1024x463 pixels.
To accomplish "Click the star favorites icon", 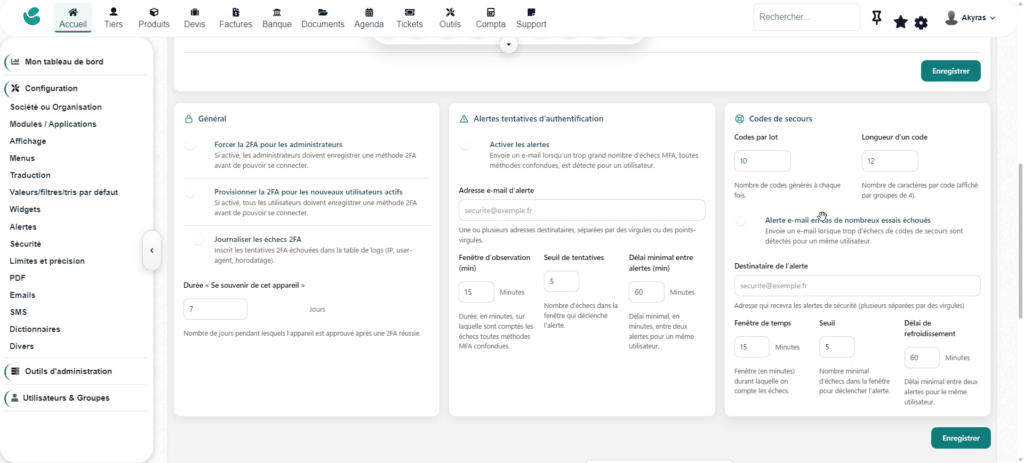I will 901,22.
